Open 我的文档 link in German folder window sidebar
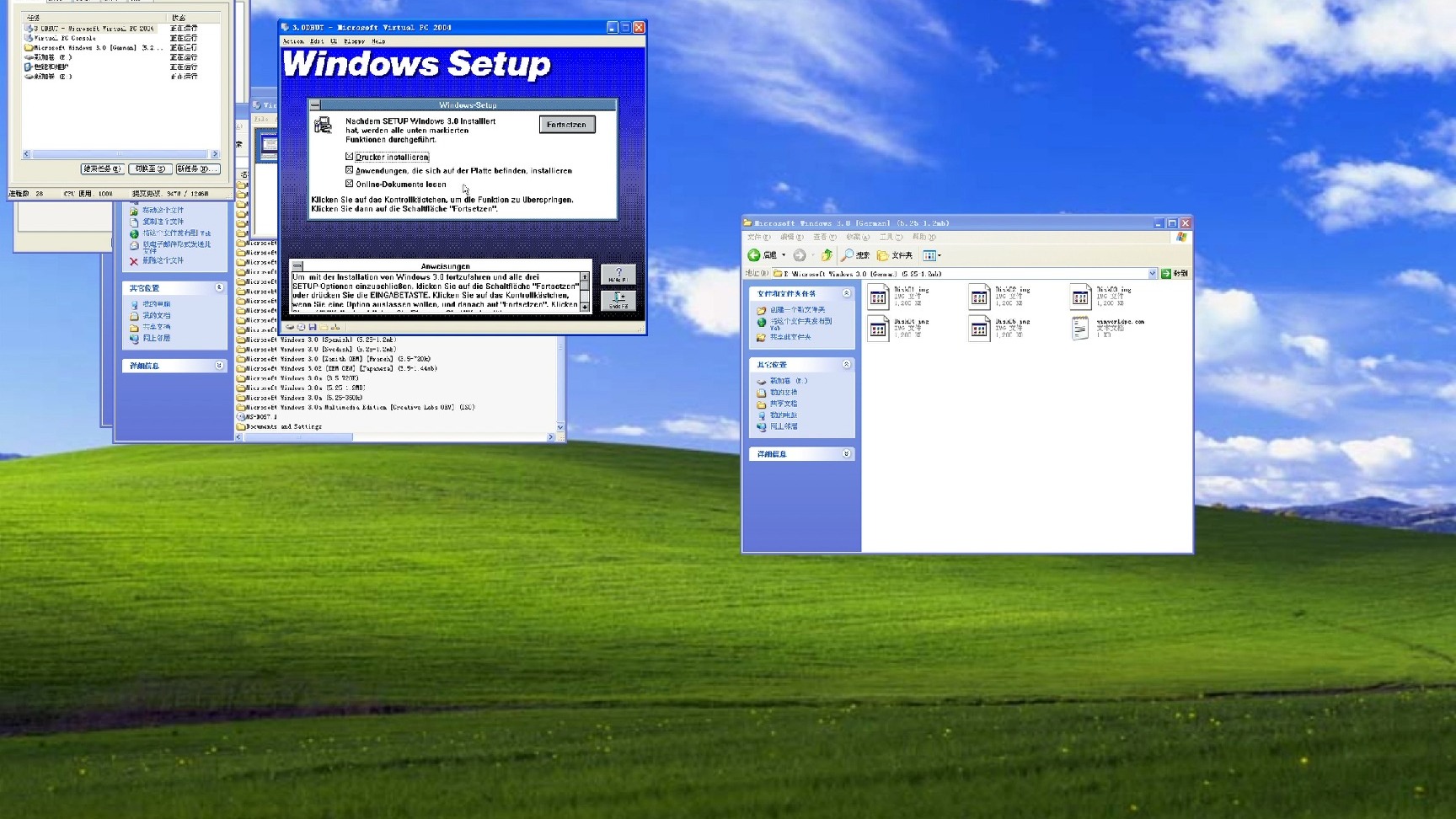The width and height of the screenshot is (1456, 819). (x=784, y=393)
